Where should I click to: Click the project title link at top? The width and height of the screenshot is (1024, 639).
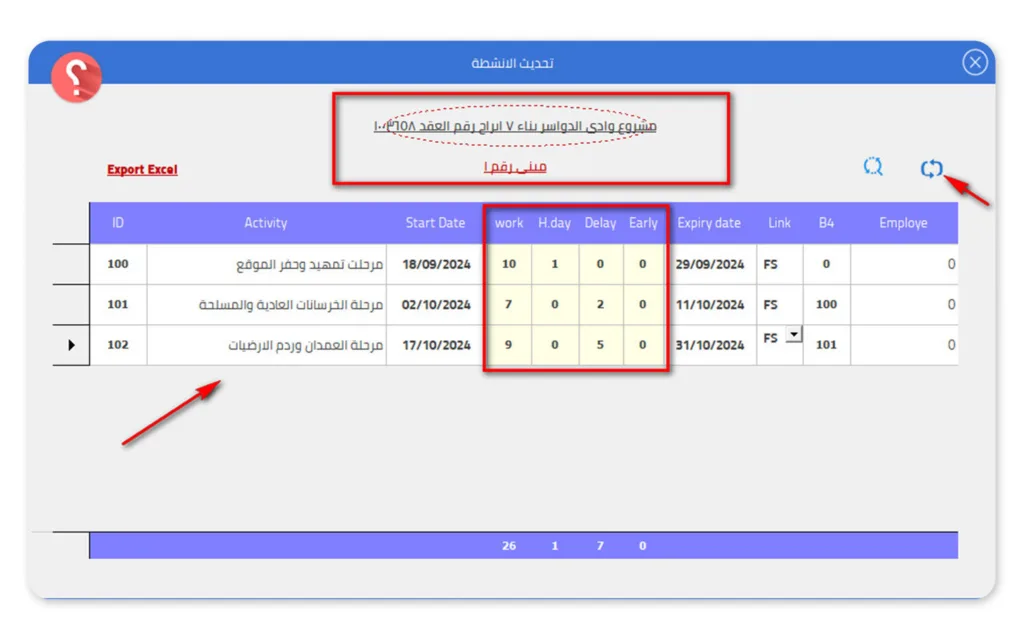coord(515,127)
